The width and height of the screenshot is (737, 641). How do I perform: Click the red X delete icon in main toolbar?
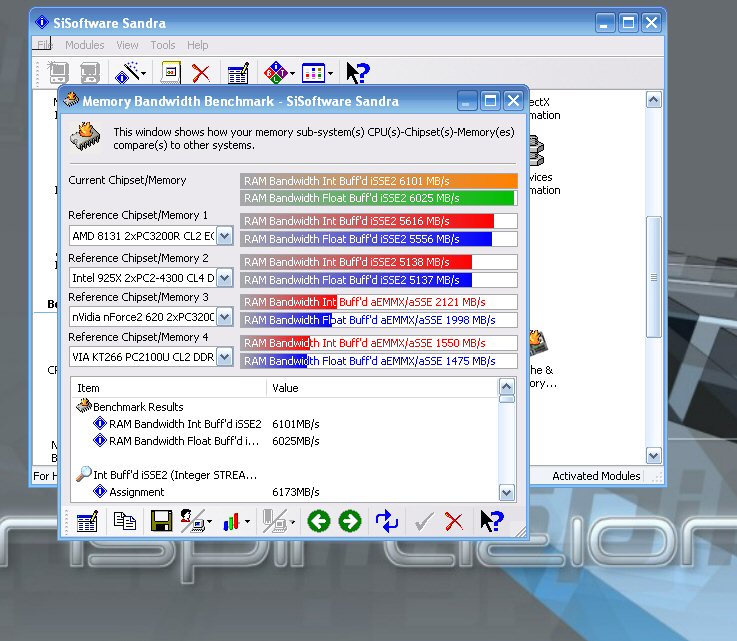tap(201, 73)
